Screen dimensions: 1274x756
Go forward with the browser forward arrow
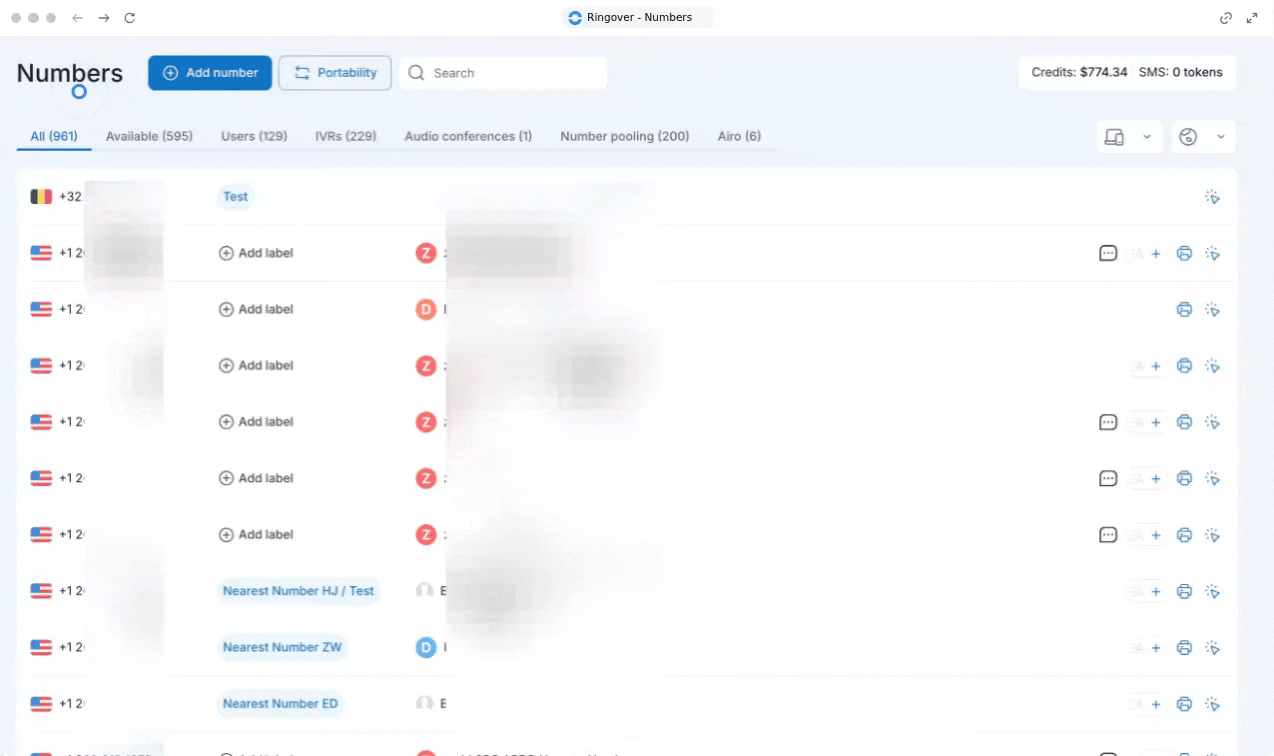104,18
